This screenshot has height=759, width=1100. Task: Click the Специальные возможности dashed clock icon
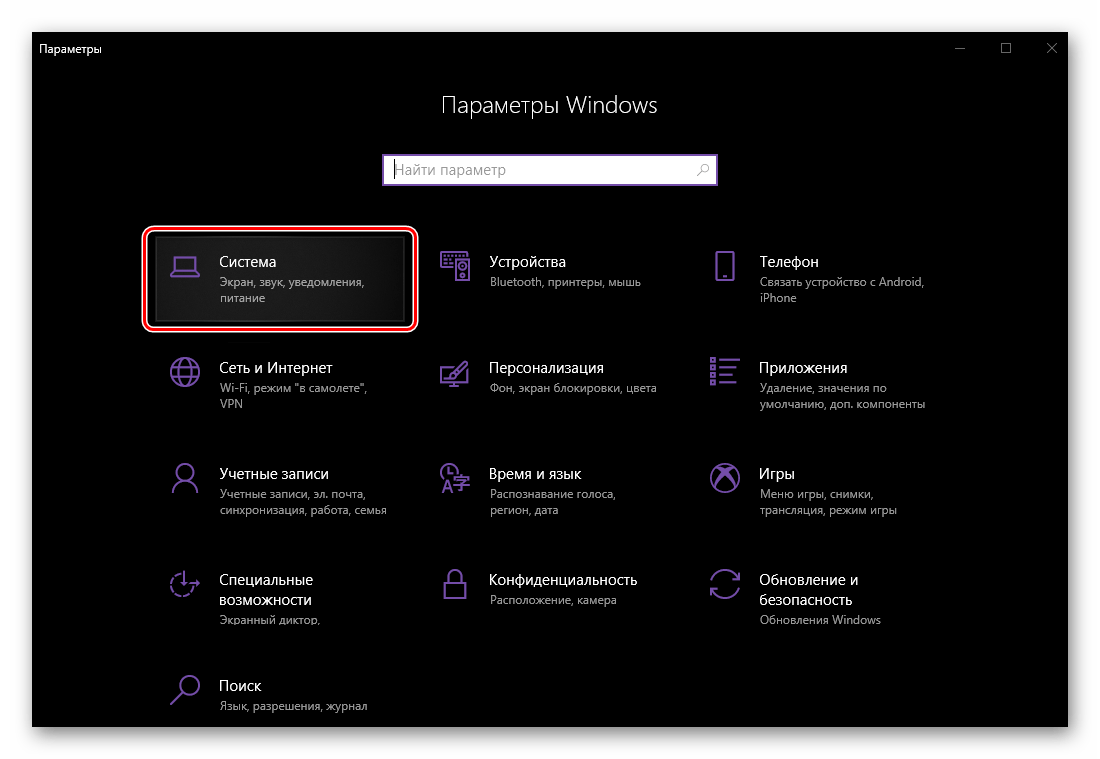click(x=184, y=584)
